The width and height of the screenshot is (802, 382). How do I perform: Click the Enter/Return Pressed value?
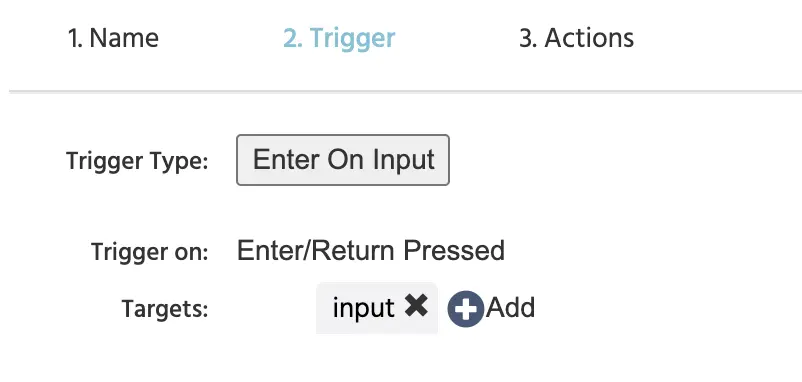[x=371, y=251]
